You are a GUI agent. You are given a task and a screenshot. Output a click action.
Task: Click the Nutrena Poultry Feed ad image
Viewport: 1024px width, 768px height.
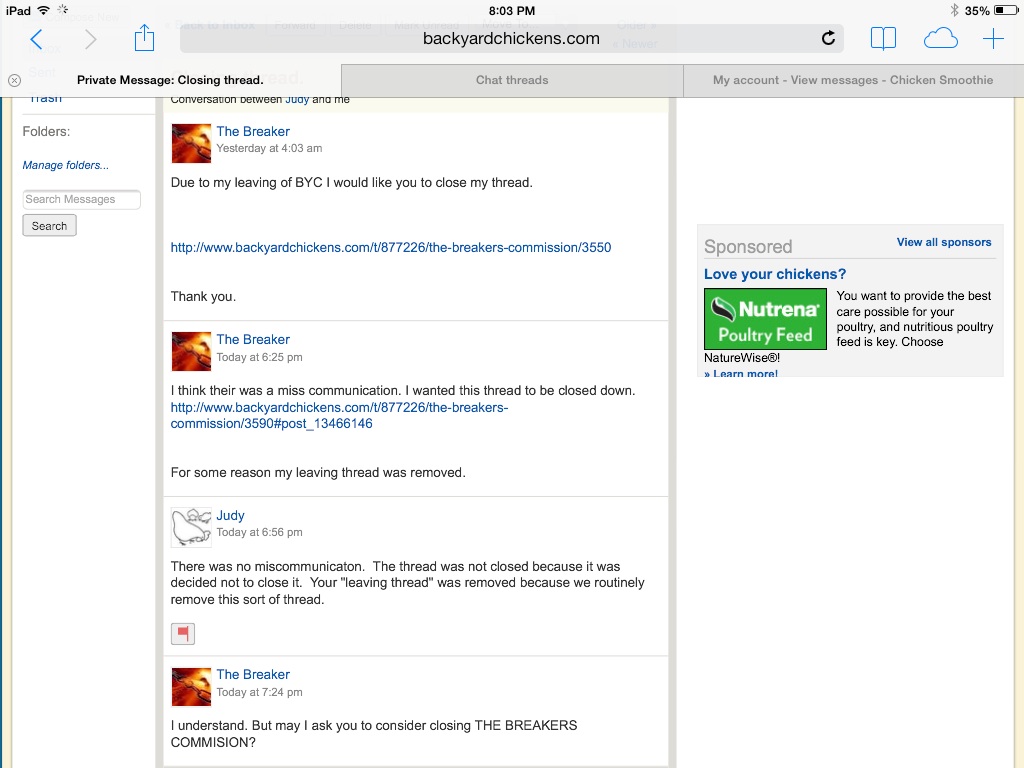765,319
